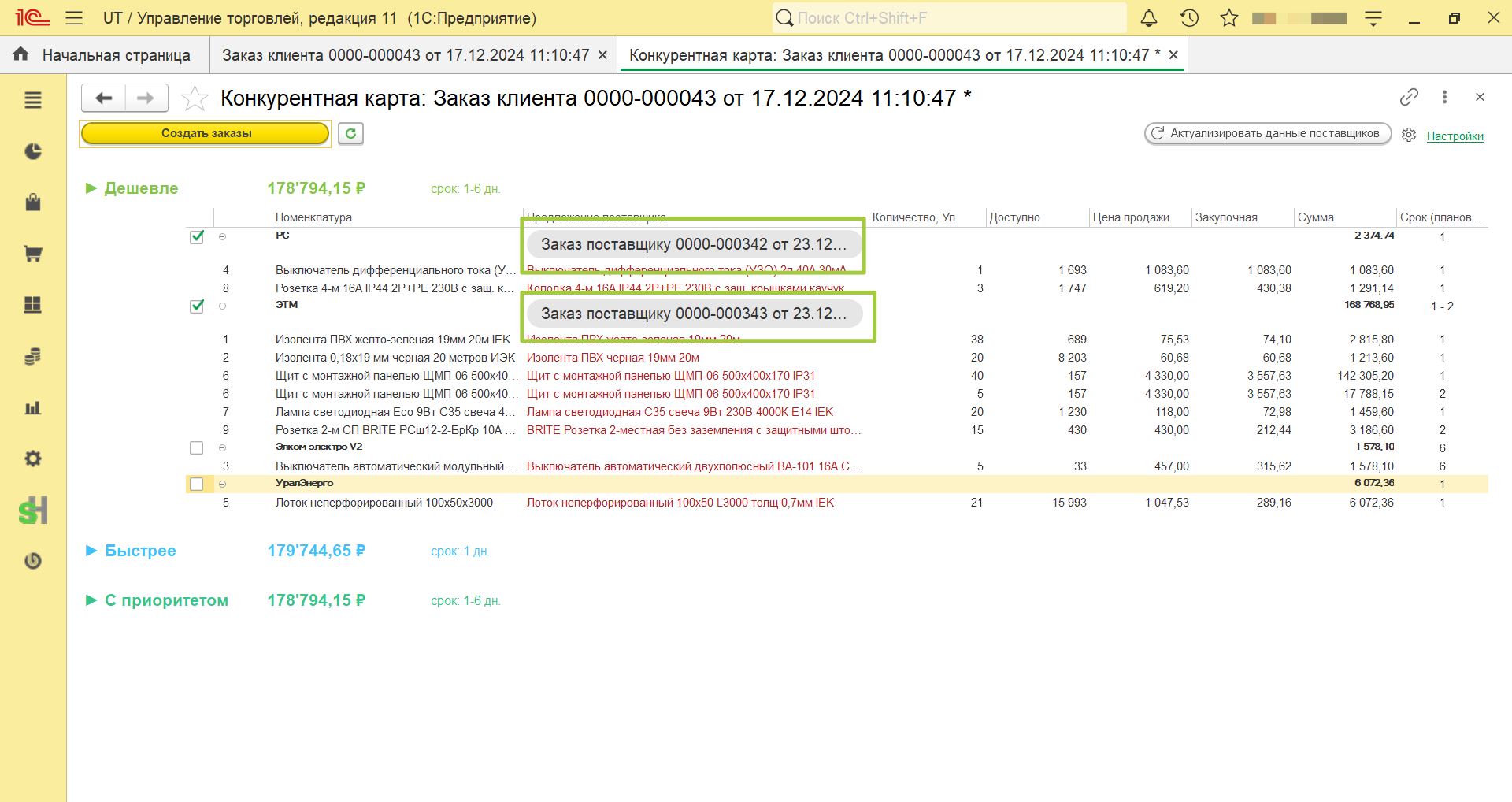Click the Создать заказы button
Viewport: 1512px width, 802px height.
click(x=206, y=133)
